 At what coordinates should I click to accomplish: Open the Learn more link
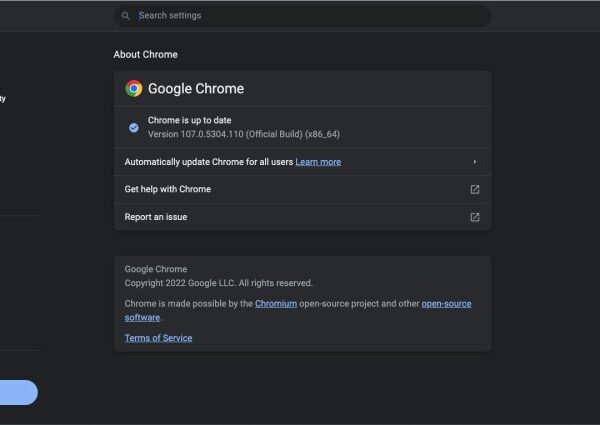[x=318, y=162]
